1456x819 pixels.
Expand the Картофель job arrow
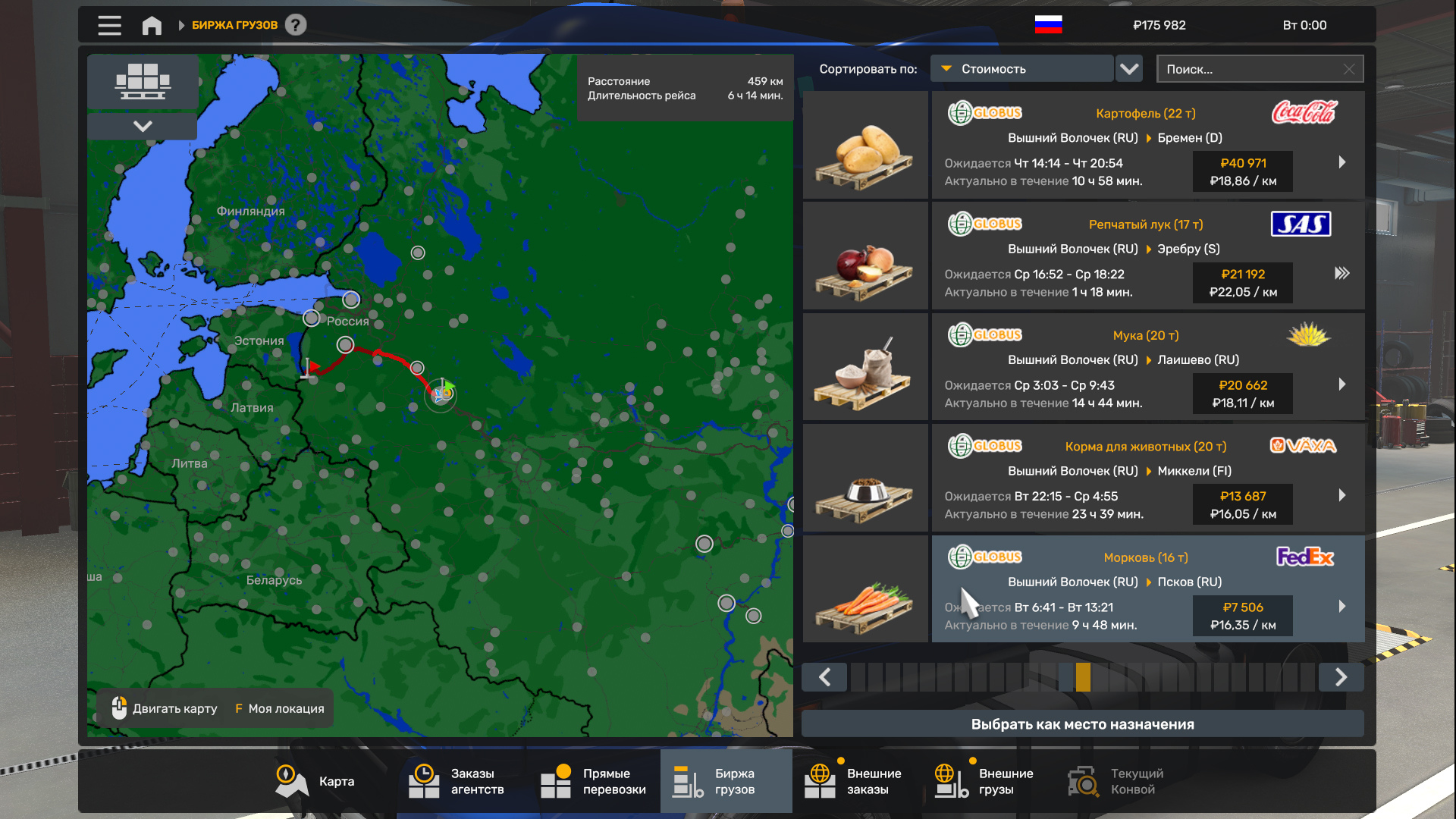1342,162
